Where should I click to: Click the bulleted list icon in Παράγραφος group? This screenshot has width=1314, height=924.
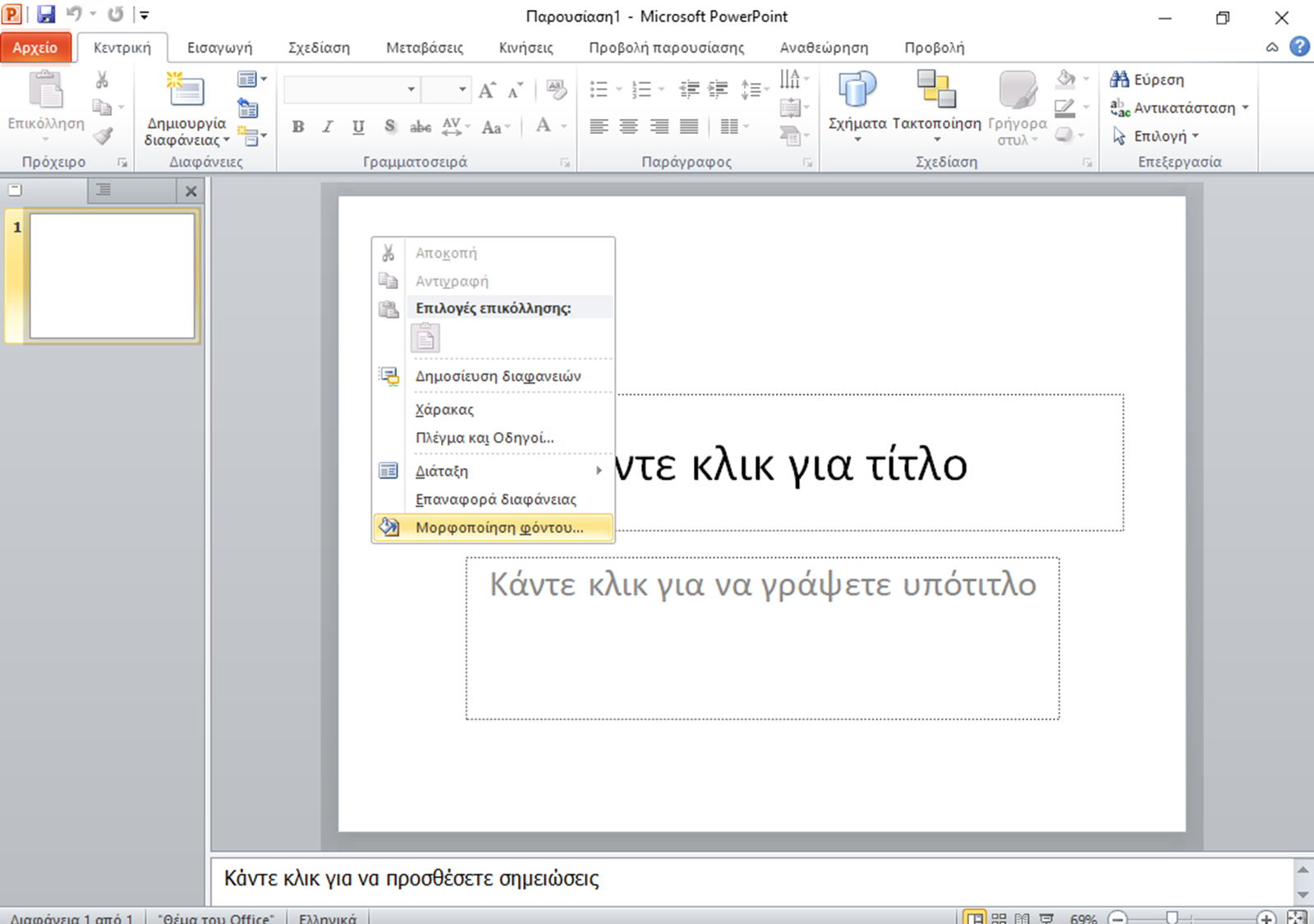pyautogui.click(x=599, y=90)
